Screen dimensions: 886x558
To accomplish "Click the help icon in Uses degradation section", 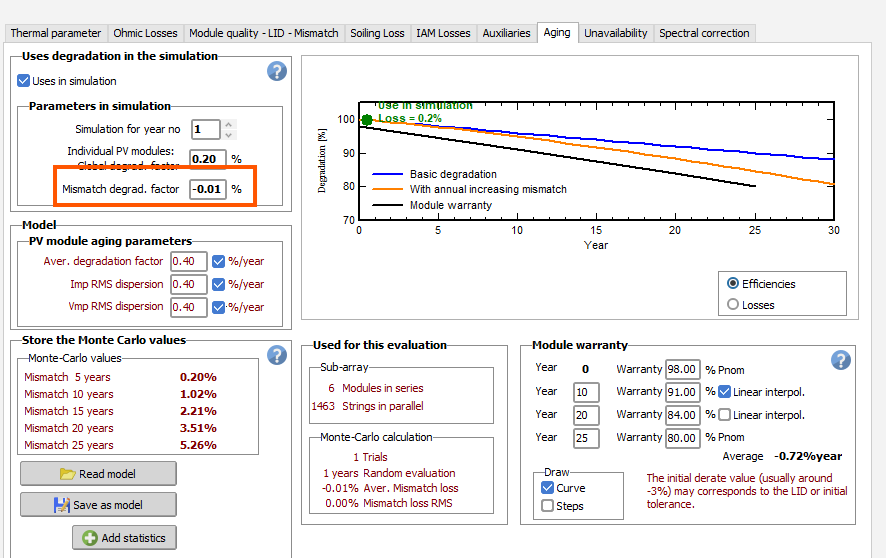I will (277, 71).
